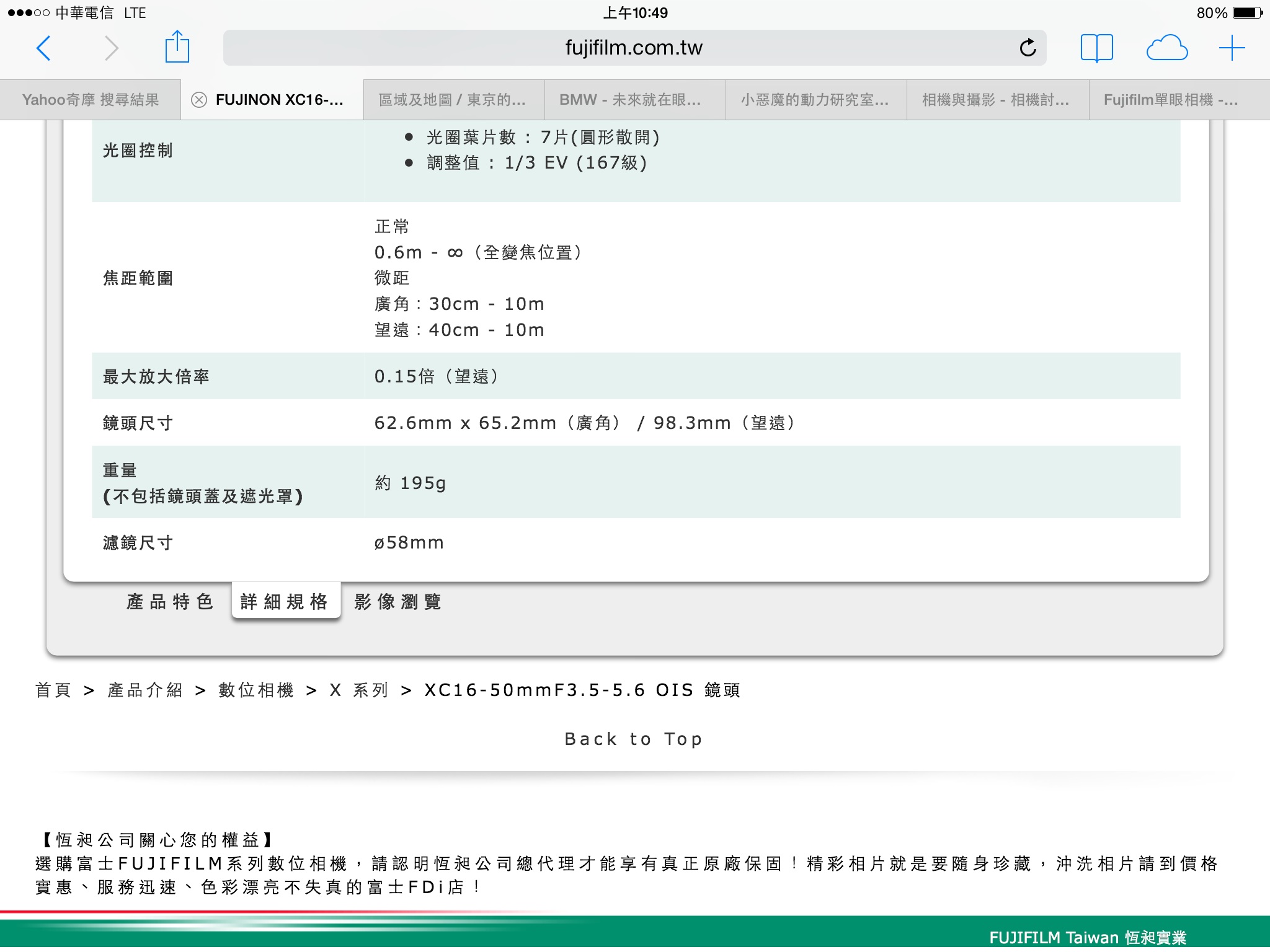This screenshot has width=1270, height=952.
Task: Add a new tab with plus icon
Action: point(1232,48)
